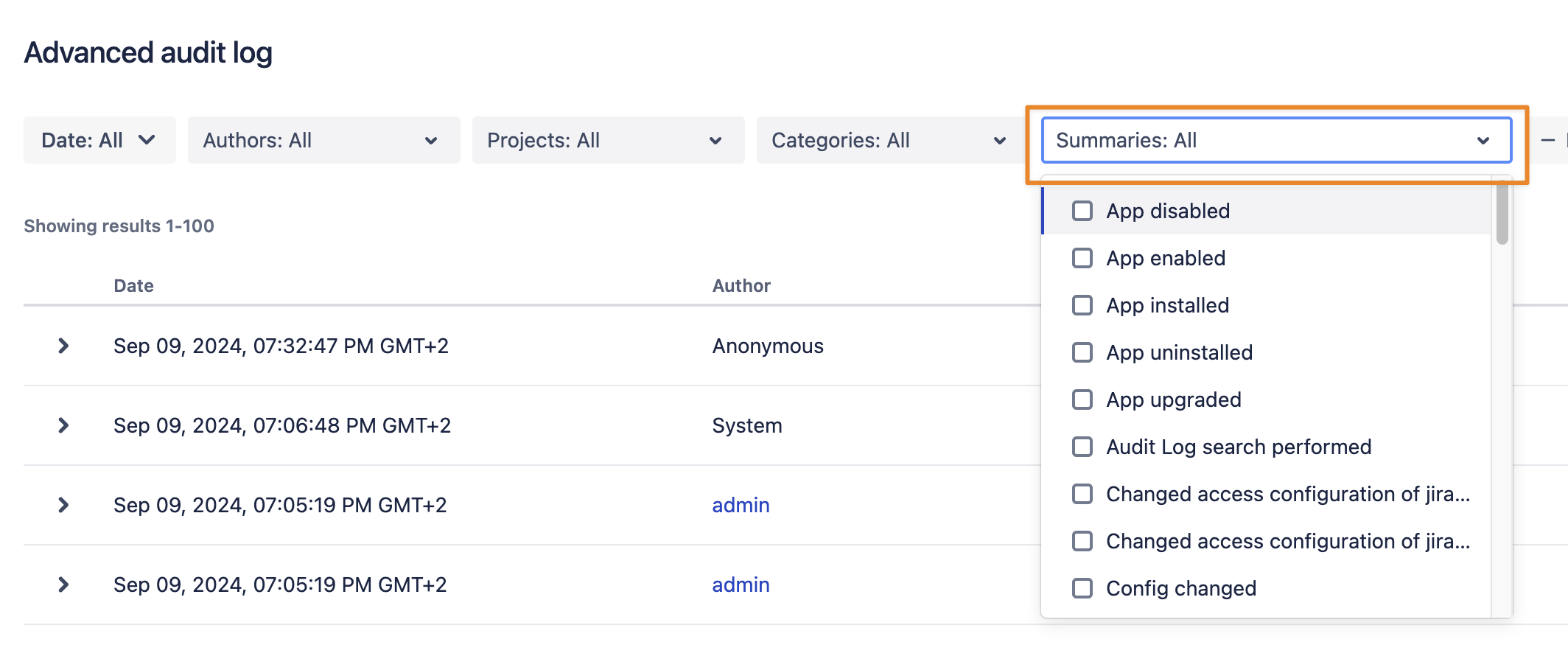1568x656 pixels.
Task: Open the Authors: All filter dropdown
Action: (x=323, y=140)
